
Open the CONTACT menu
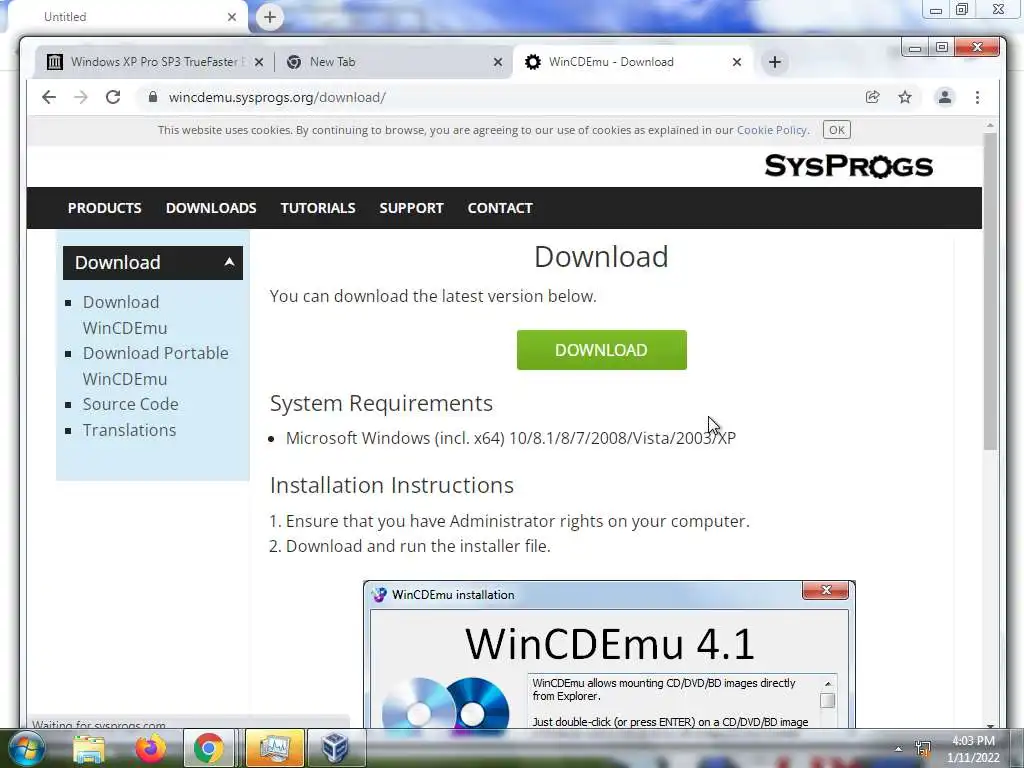[500, 208]
